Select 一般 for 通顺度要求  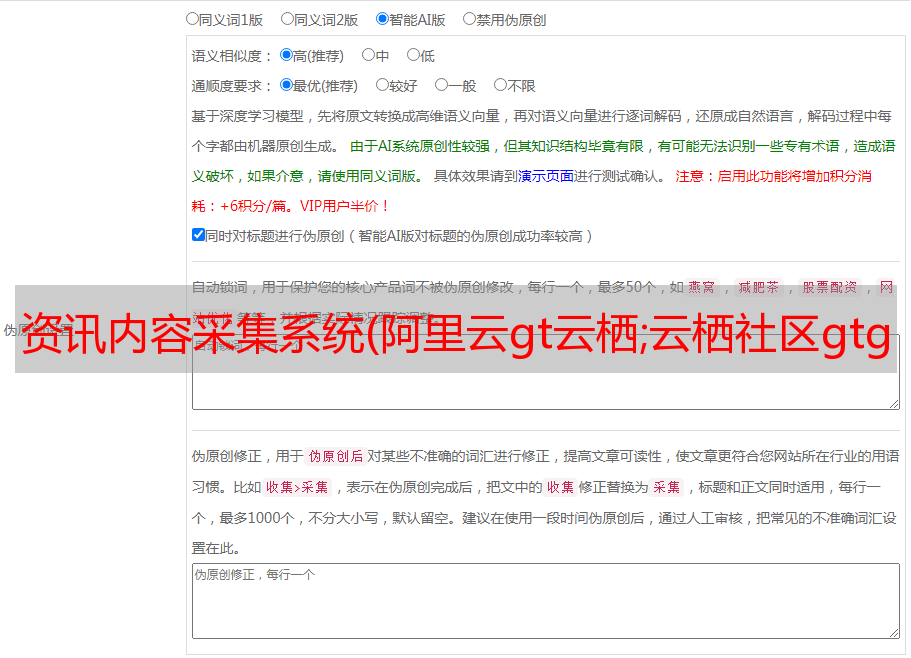pyautogui.click(x=441, y=86)
